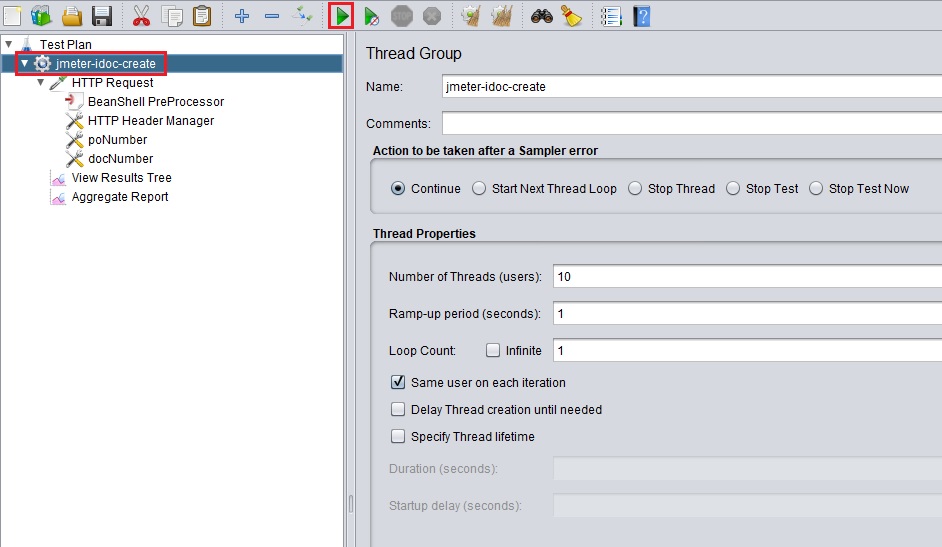This screenshot has height=547, width=942.
Task: Click the Open file folder icon
Action: coord(72,16)
